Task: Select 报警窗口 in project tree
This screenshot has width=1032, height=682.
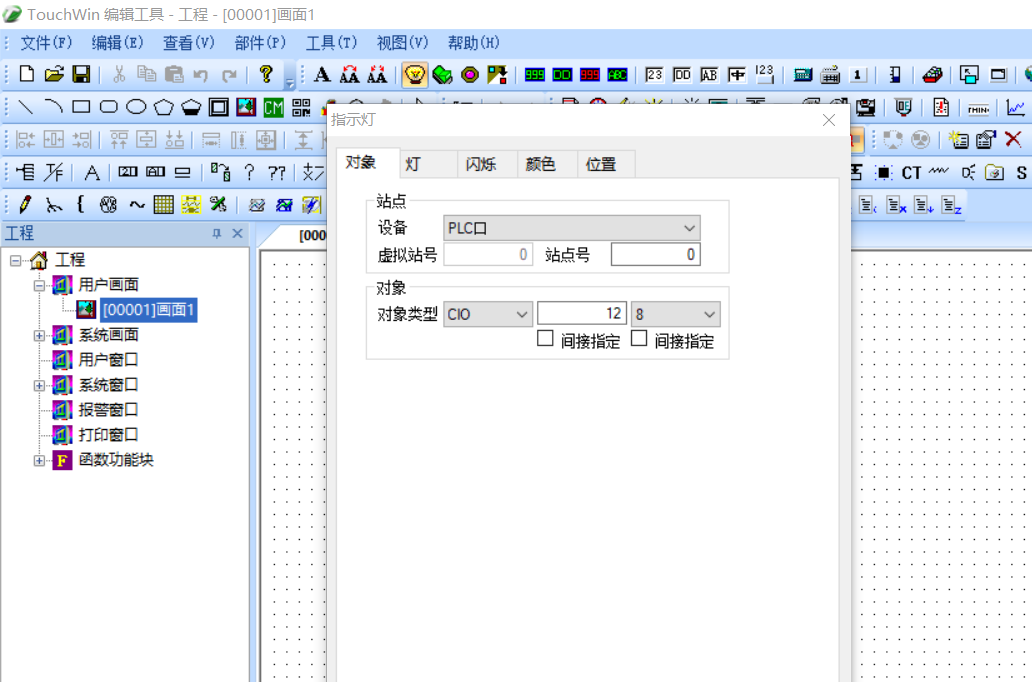Action: pos(108,410)
